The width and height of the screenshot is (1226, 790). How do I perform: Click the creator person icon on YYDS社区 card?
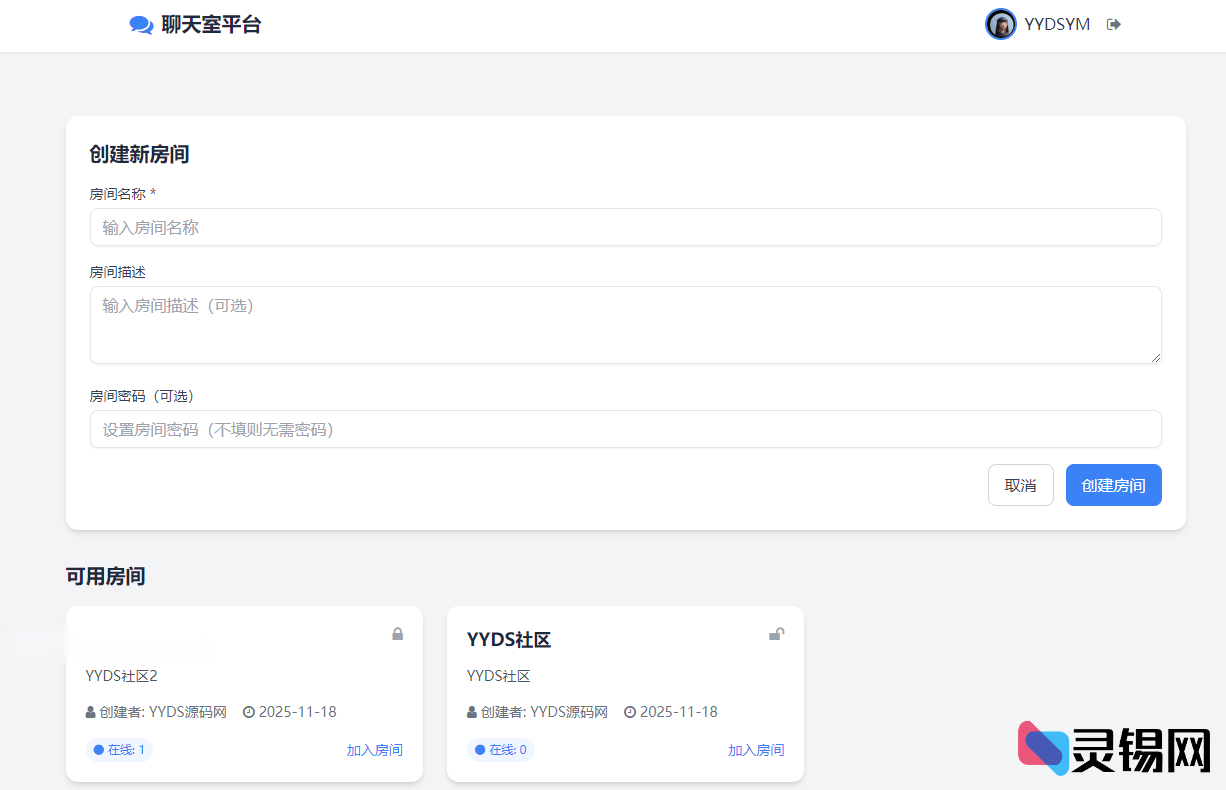click(472, 713)
